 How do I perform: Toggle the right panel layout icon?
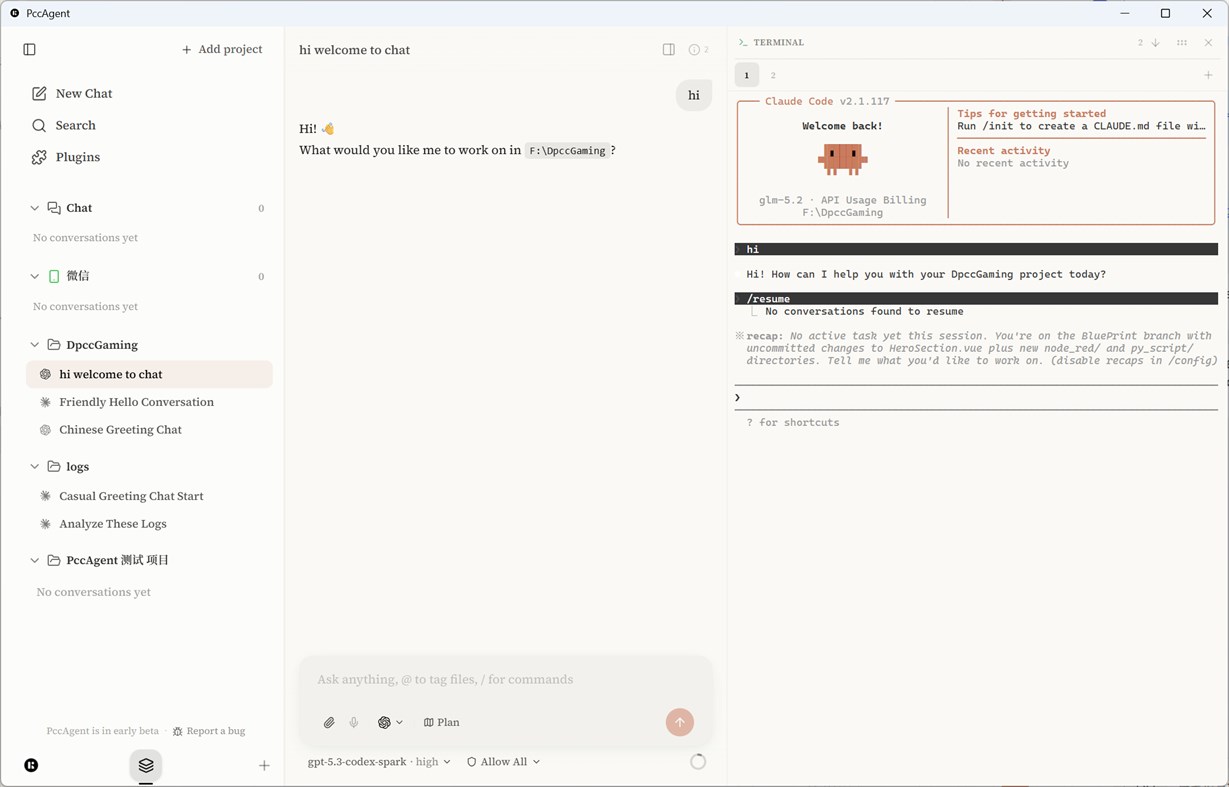pos(669,49)
